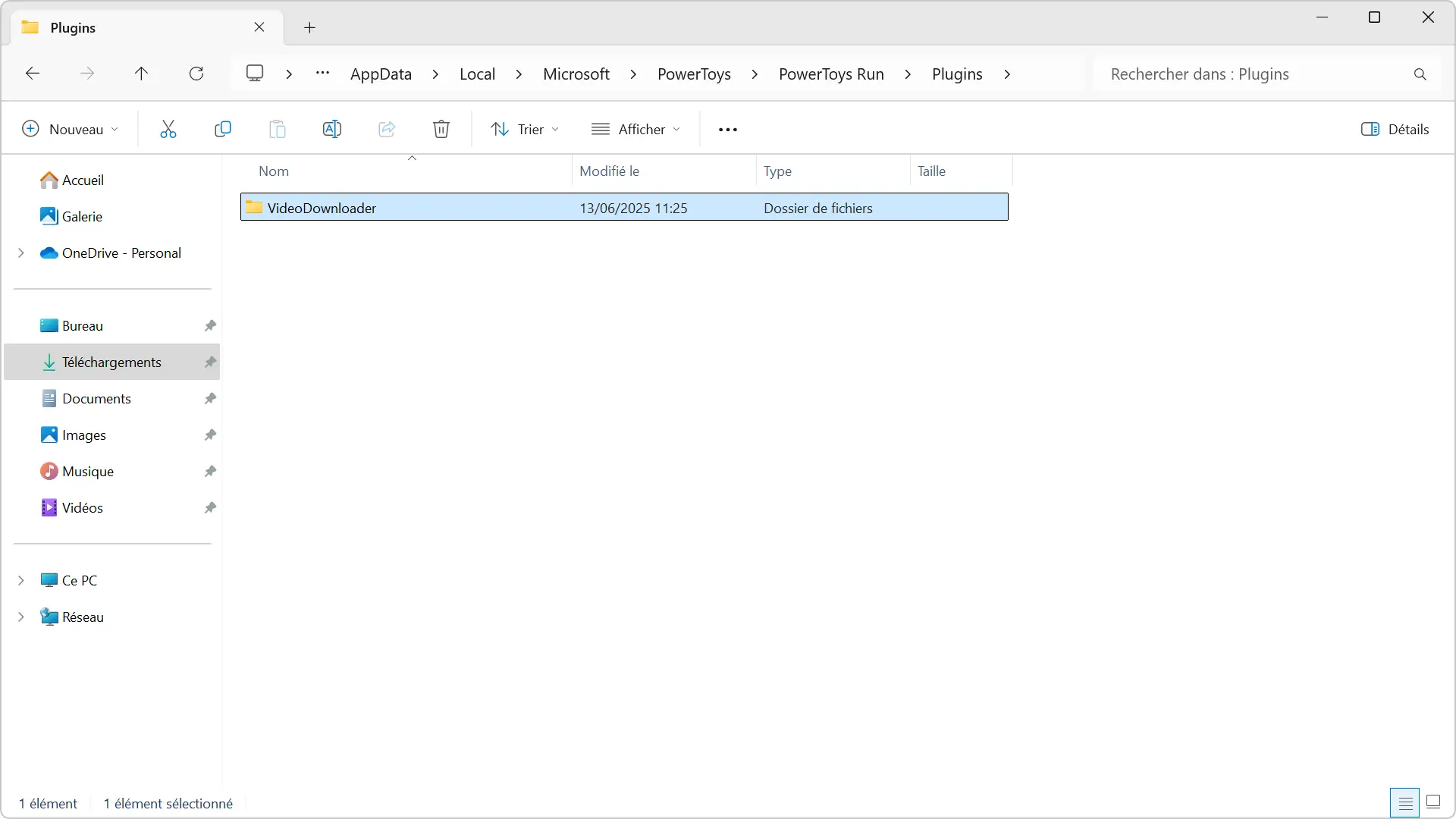1456x819 pixels.
Task: Go forward with the right arrow
Action: (87, 74)
